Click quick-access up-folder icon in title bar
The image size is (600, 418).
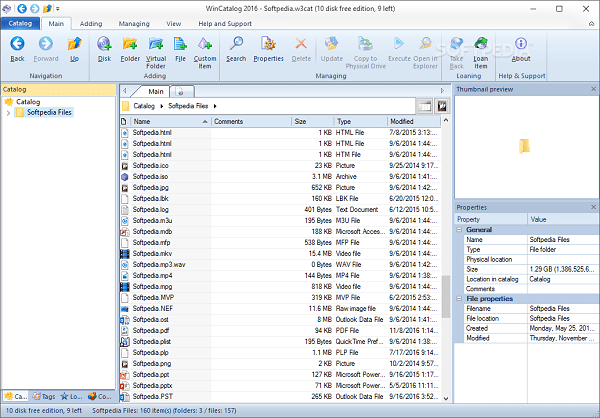tap(47, 8)
